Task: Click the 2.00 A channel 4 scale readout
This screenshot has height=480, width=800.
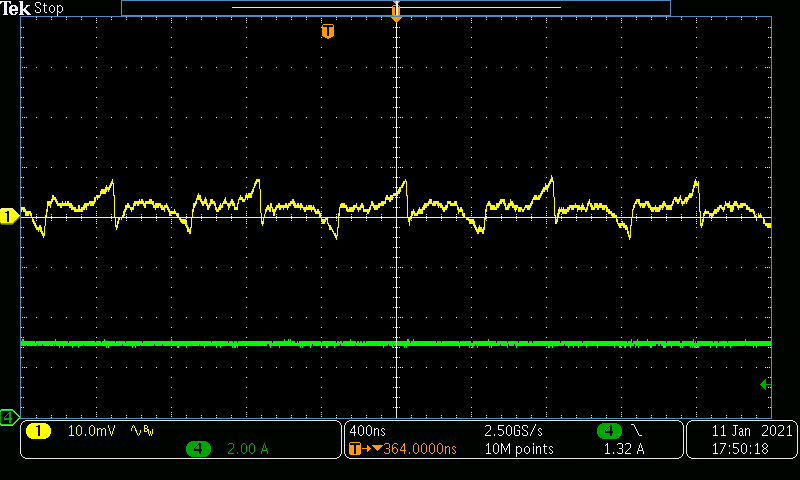Action: pos(248,449)
